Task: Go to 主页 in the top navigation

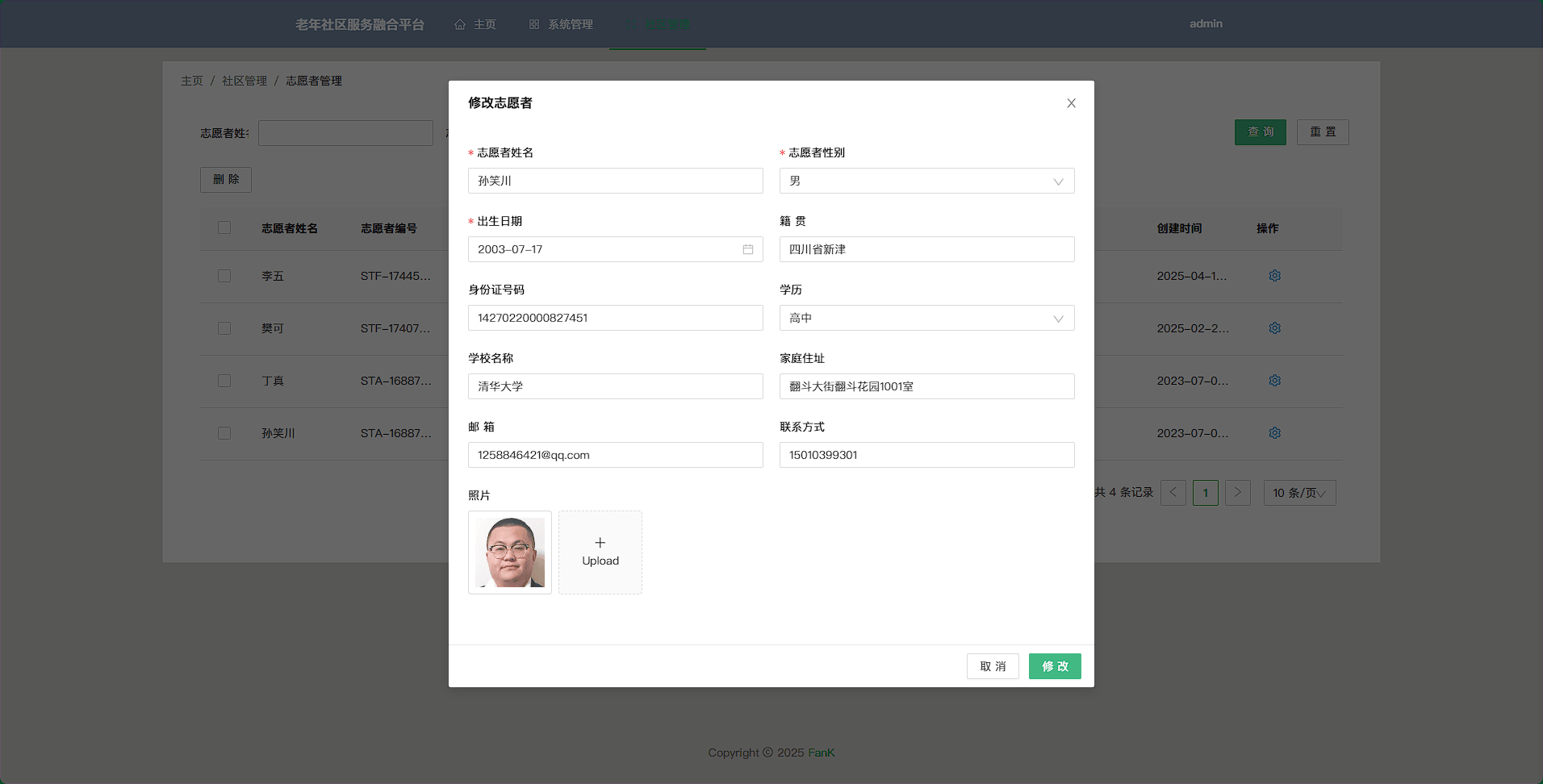Action: pos(475,24)
